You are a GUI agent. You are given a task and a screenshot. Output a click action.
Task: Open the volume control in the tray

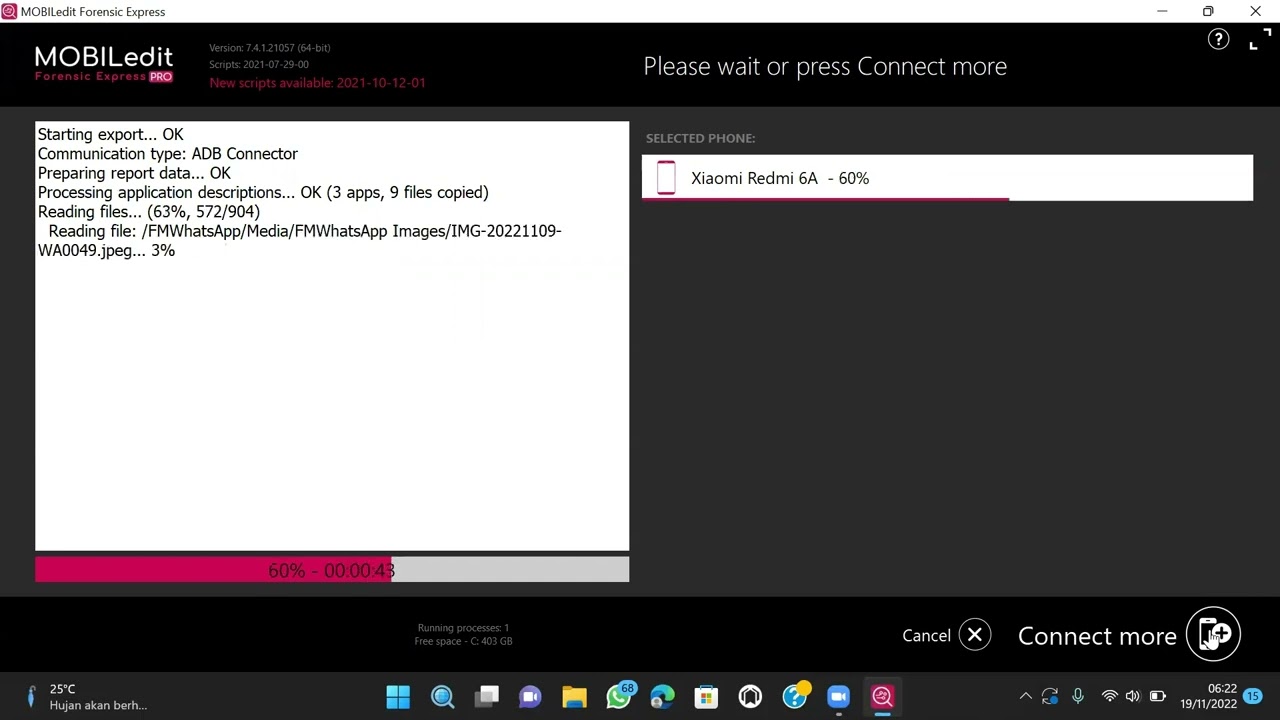point(1133,697)
